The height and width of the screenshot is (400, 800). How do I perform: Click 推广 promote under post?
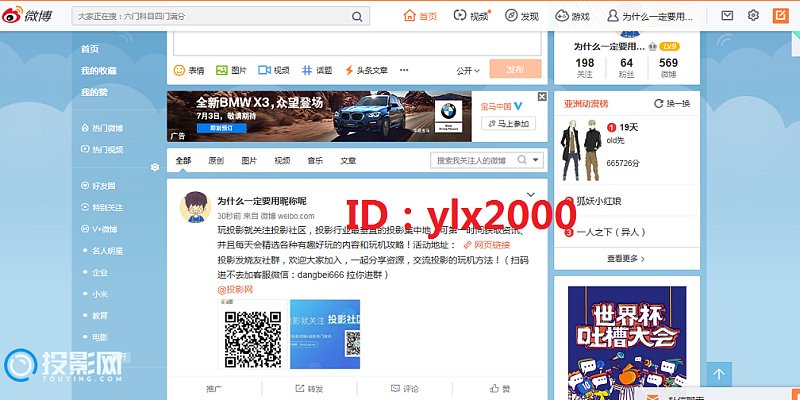point(214,389)
